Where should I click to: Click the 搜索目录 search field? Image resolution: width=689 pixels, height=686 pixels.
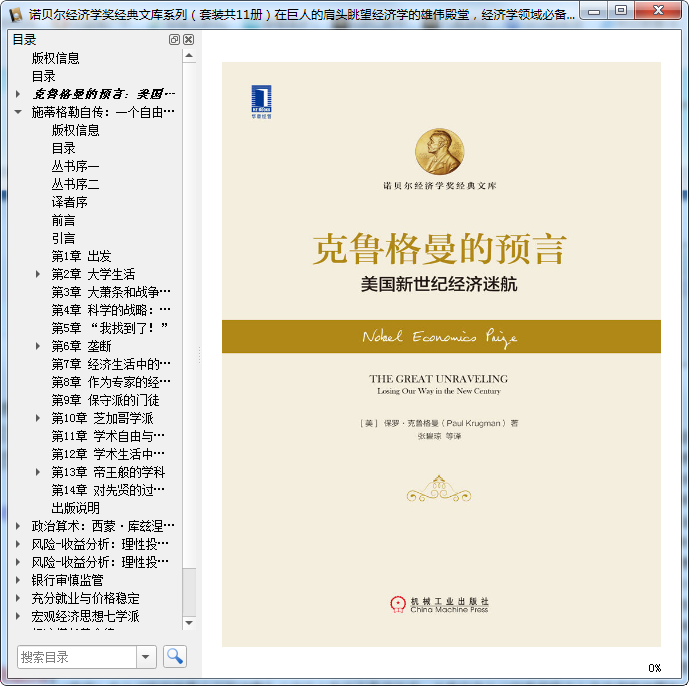[x=77, y=657]
